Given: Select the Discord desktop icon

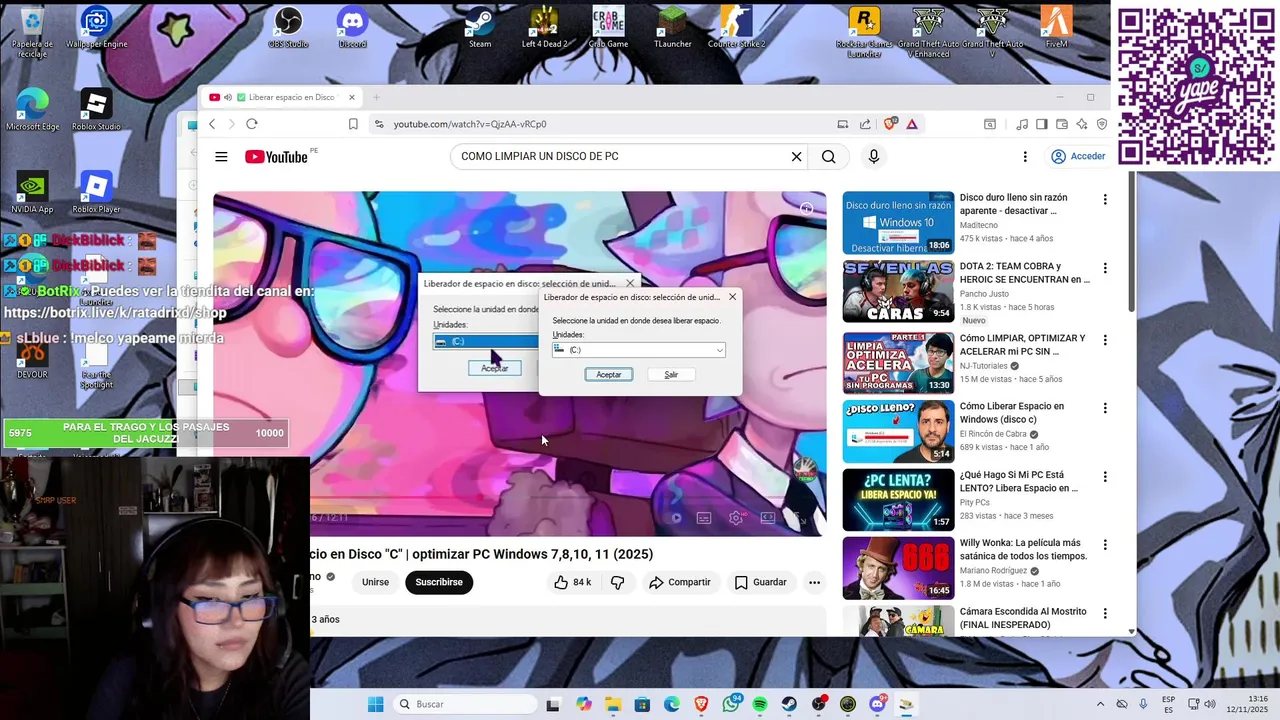Looking at the screenshot, I should [x=352, y=27].
